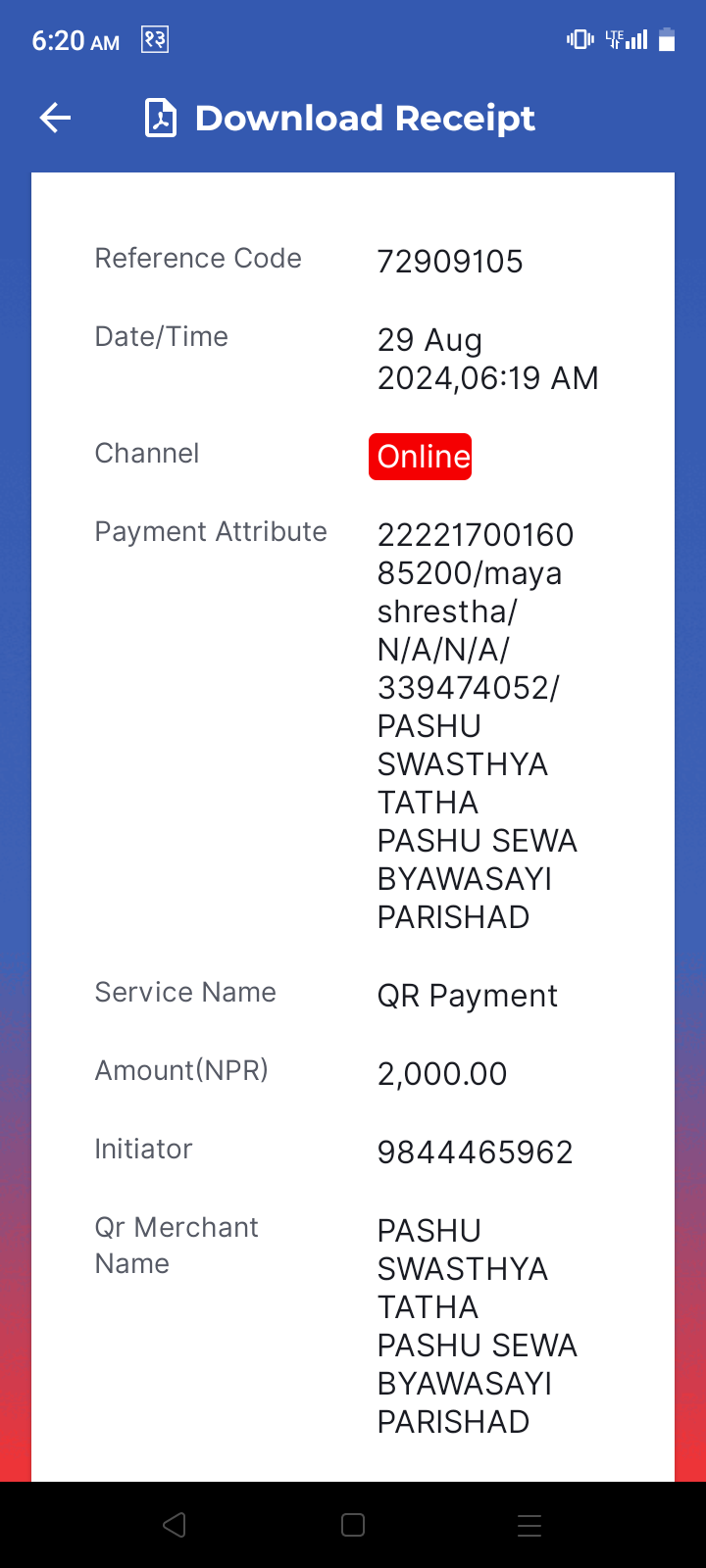Tap the vibrate mode status icon
Image resolution: width=706 pixels, height=1568 pixels.
coord(580,39)
